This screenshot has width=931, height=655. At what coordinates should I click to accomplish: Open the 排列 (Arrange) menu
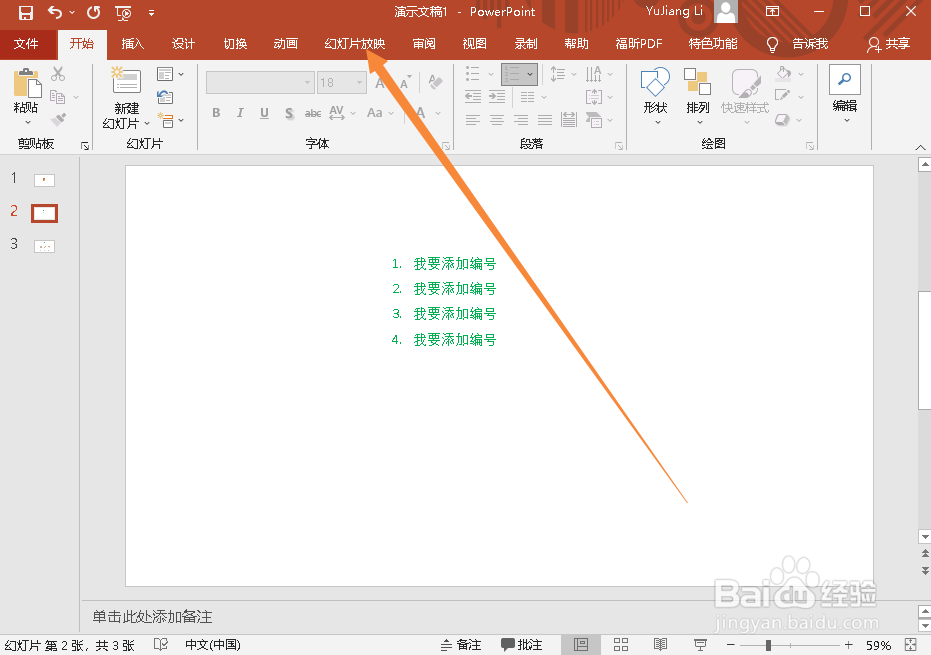pos(698,96)
